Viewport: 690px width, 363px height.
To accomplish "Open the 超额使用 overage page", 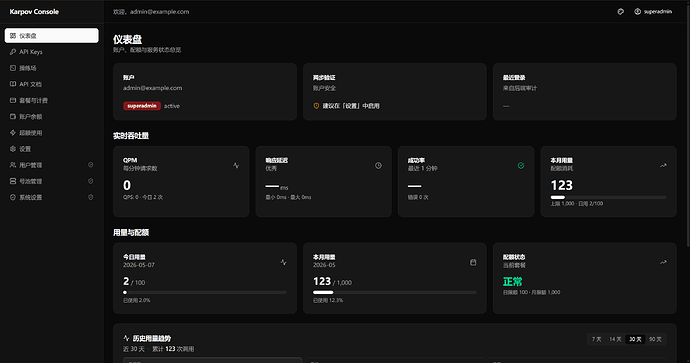I will (x=51, y=133).
